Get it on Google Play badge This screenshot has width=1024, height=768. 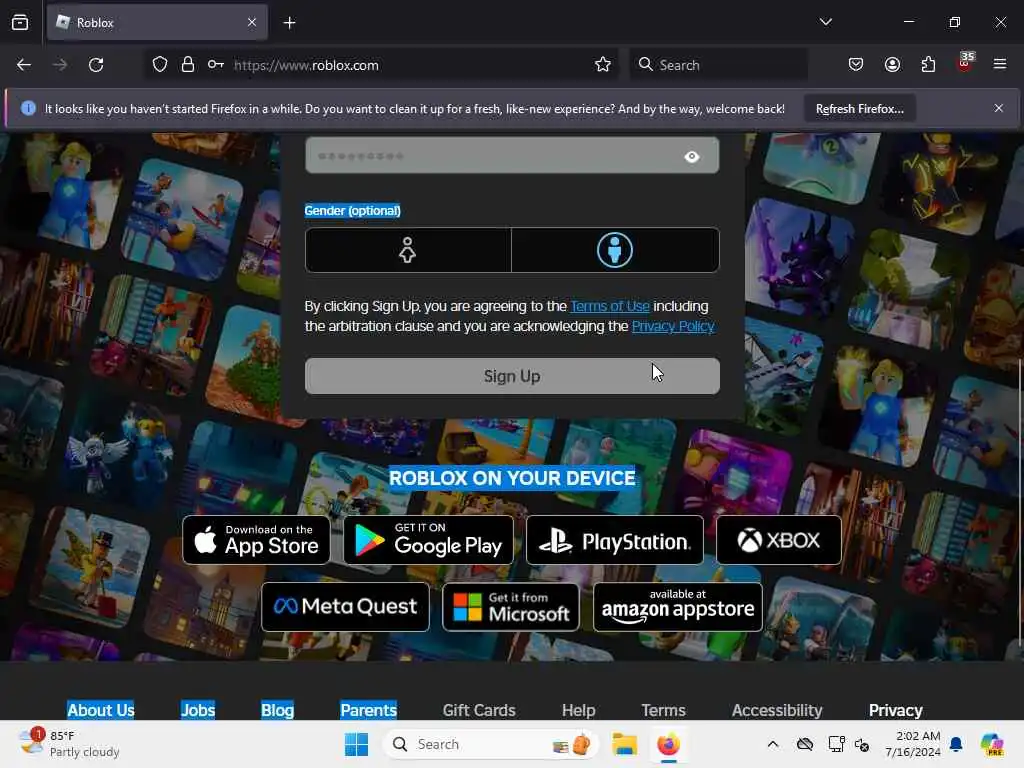point(428,540)
